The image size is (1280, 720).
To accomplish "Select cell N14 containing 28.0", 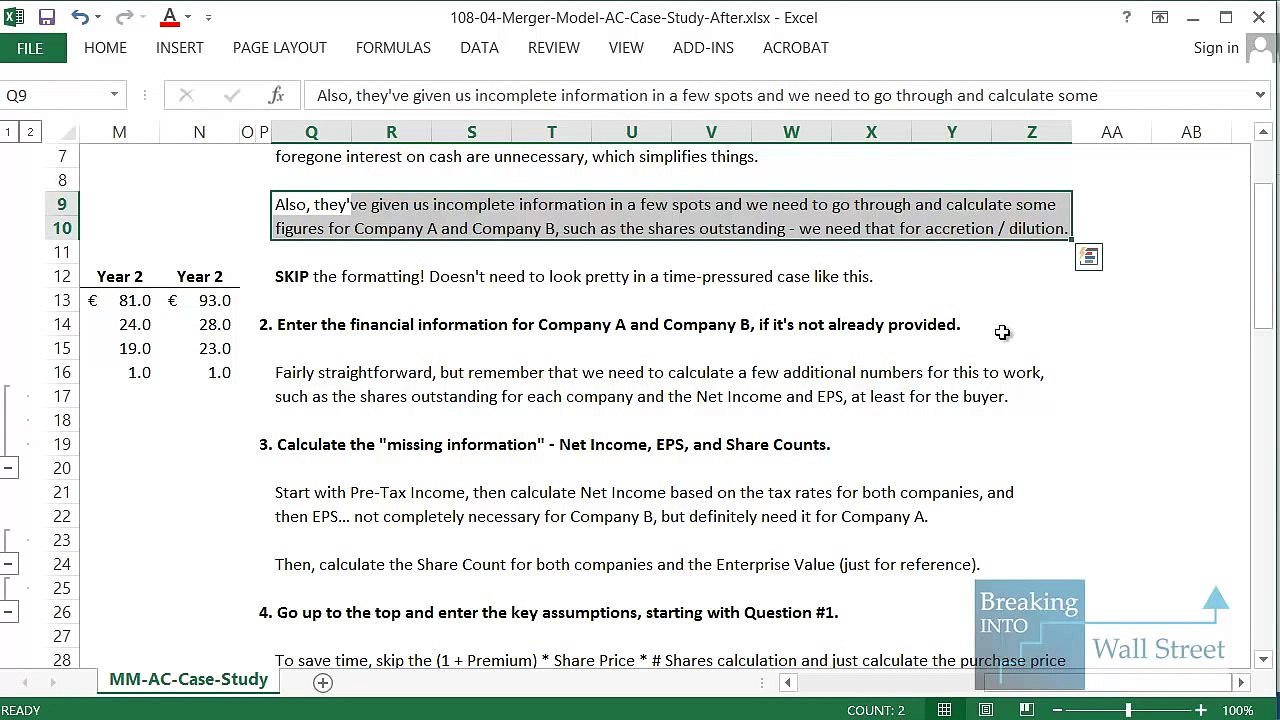I will coord(199,324).
